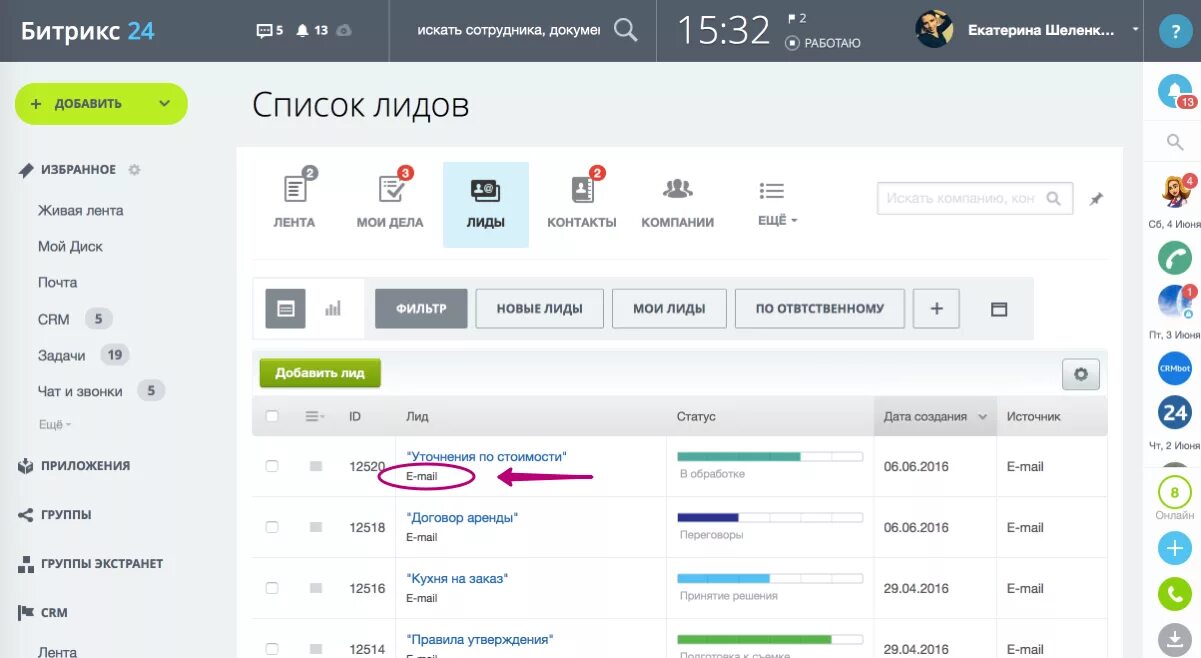Screen dimensions: 1201x658
Task: Click the right sidebar search magnifier
Action: point(1175,143)
